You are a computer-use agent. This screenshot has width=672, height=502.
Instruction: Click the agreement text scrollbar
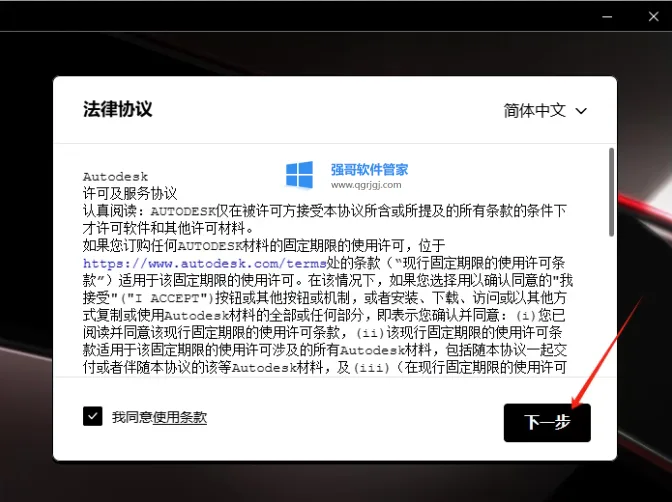pos(611,192)
